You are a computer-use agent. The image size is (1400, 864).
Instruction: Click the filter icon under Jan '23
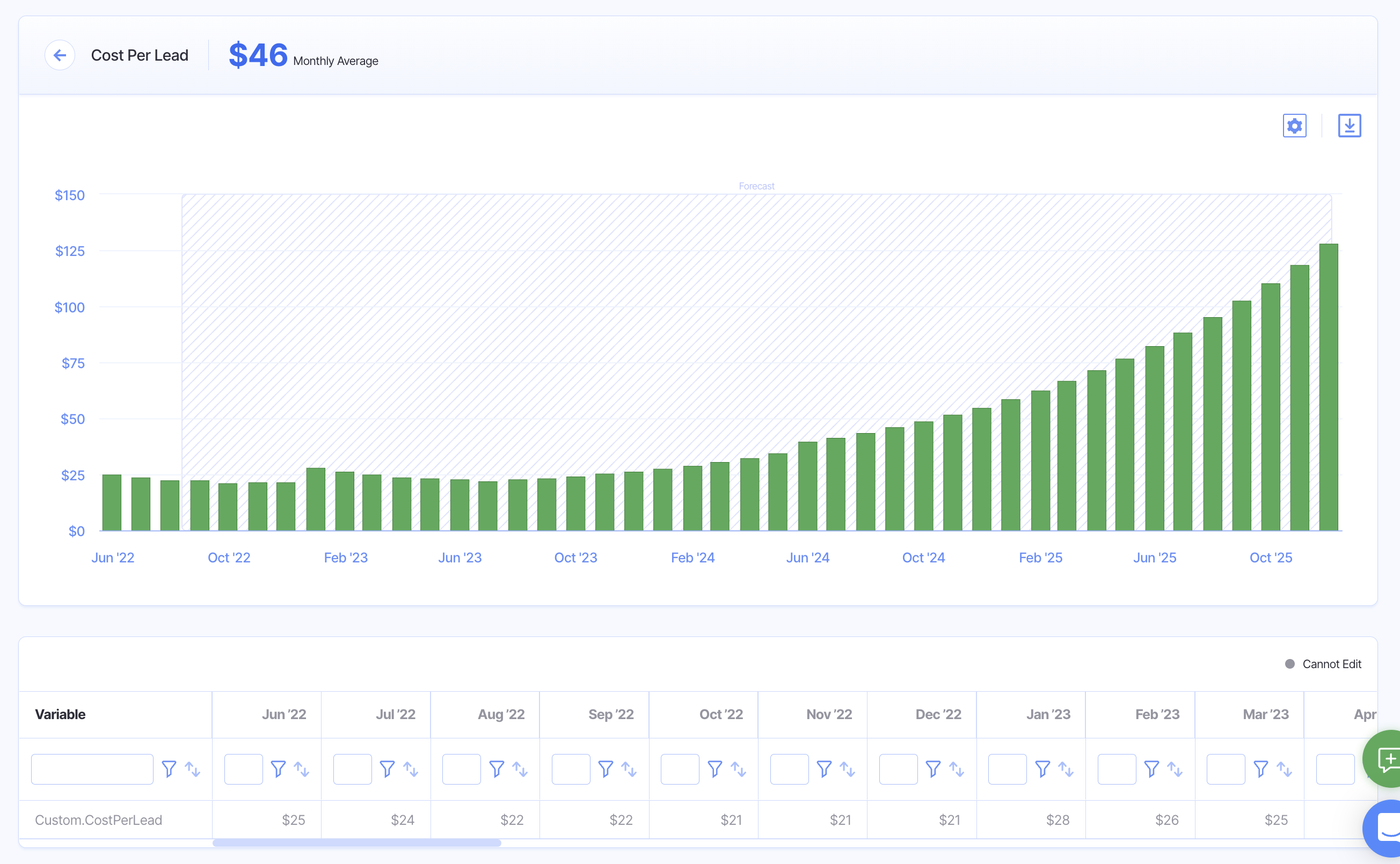1042,769
